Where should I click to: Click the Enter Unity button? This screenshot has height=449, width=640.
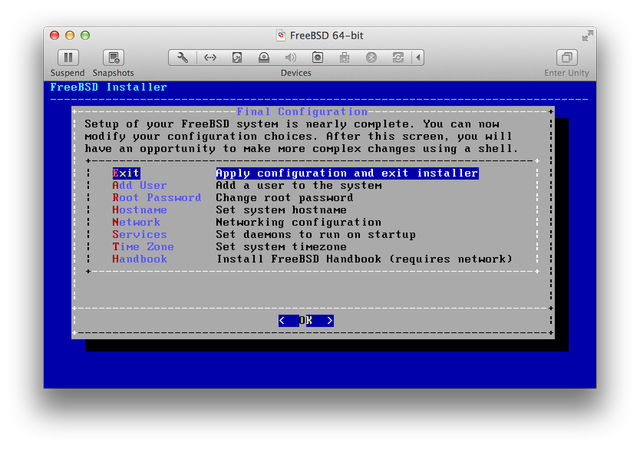coord(567,58)
